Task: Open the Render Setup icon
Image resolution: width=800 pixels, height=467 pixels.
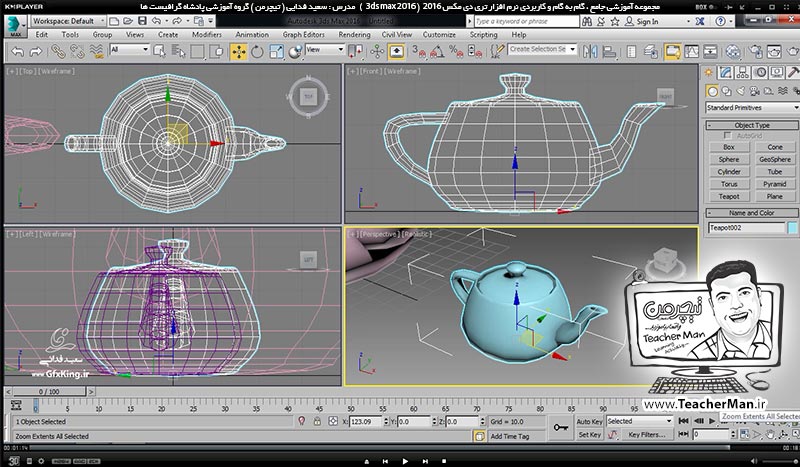Action: click(x=756, y=52)
